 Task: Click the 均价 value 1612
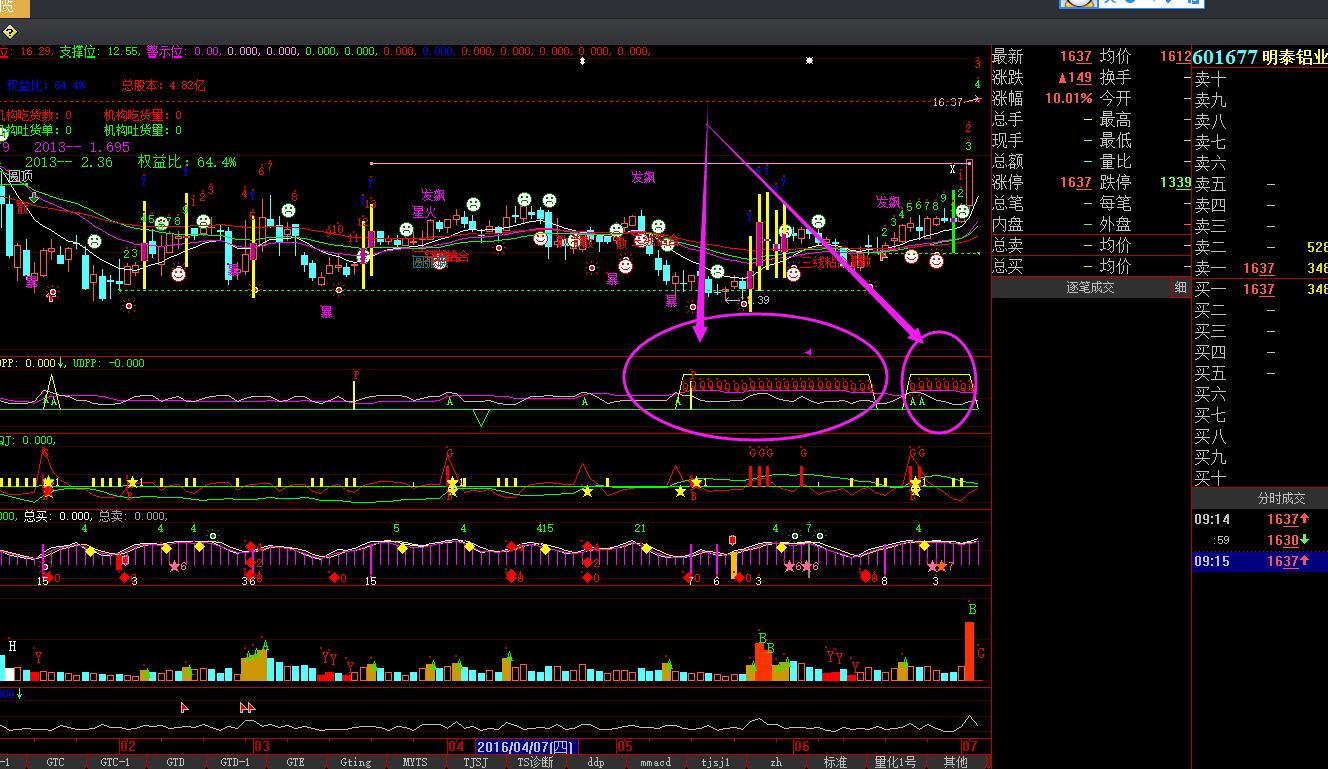click(1176, 57)
